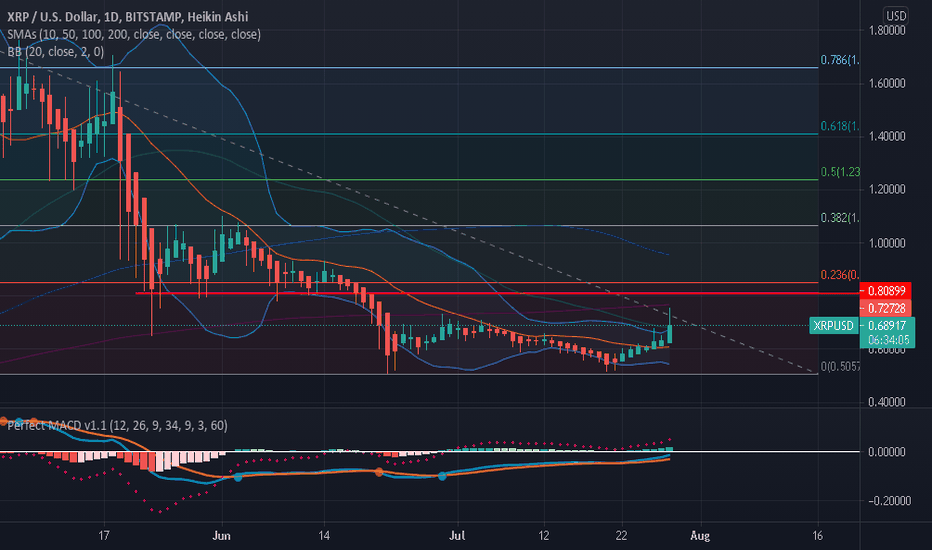The height and width of the screenshot is (550, 932).
Task: Click the -0.20000 MACD axis value
Action: [x=889, y=501]
